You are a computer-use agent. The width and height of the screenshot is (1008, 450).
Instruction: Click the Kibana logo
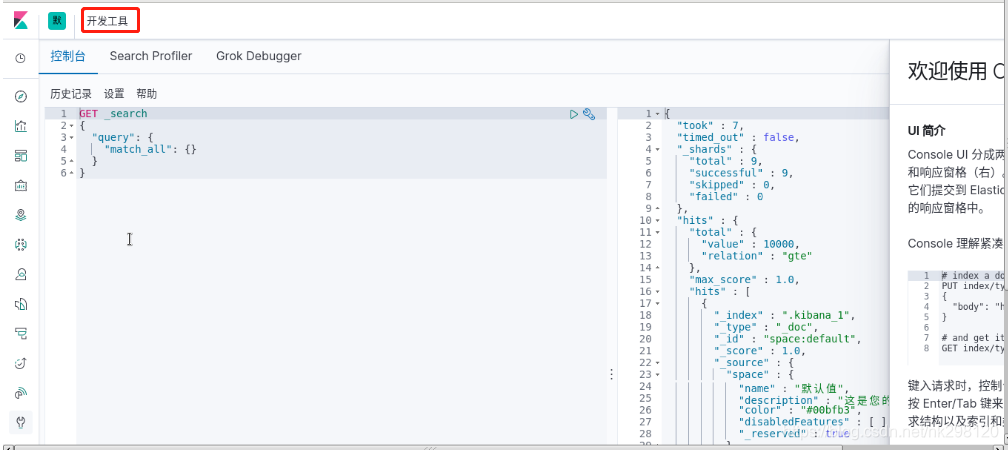point(21,20)
